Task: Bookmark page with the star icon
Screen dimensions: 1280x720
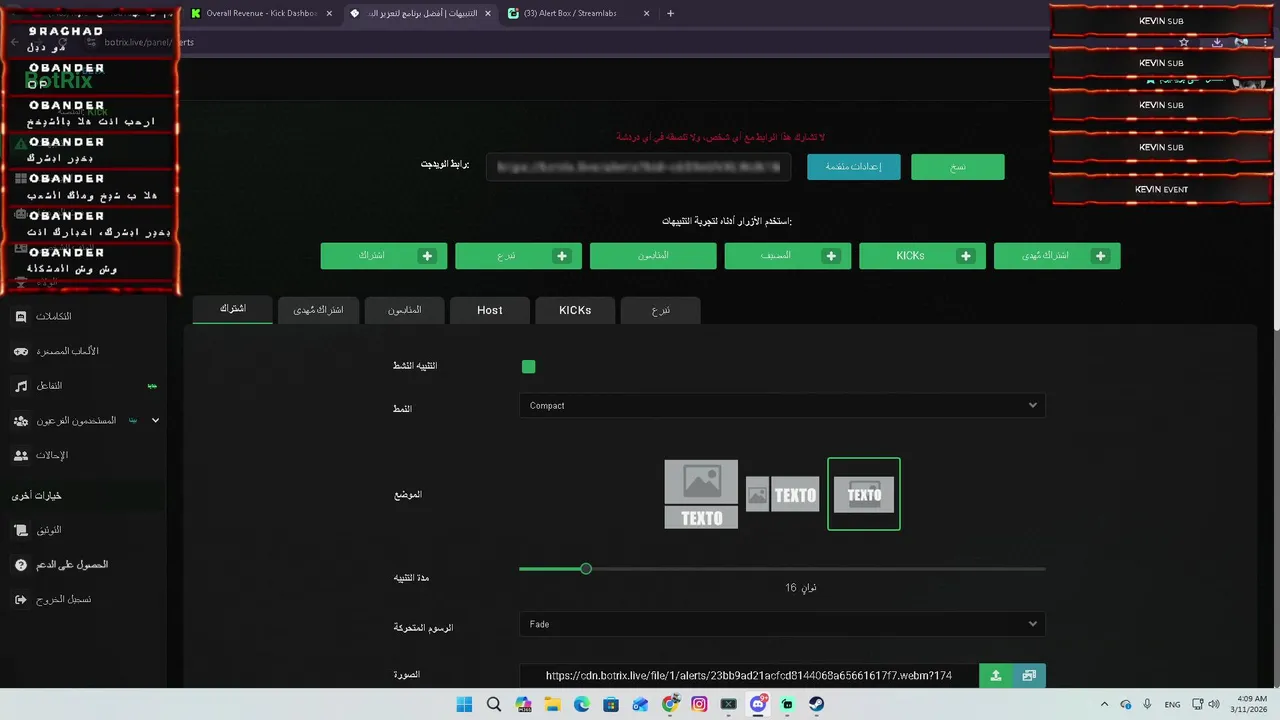Action: (x=1184, y=43)
